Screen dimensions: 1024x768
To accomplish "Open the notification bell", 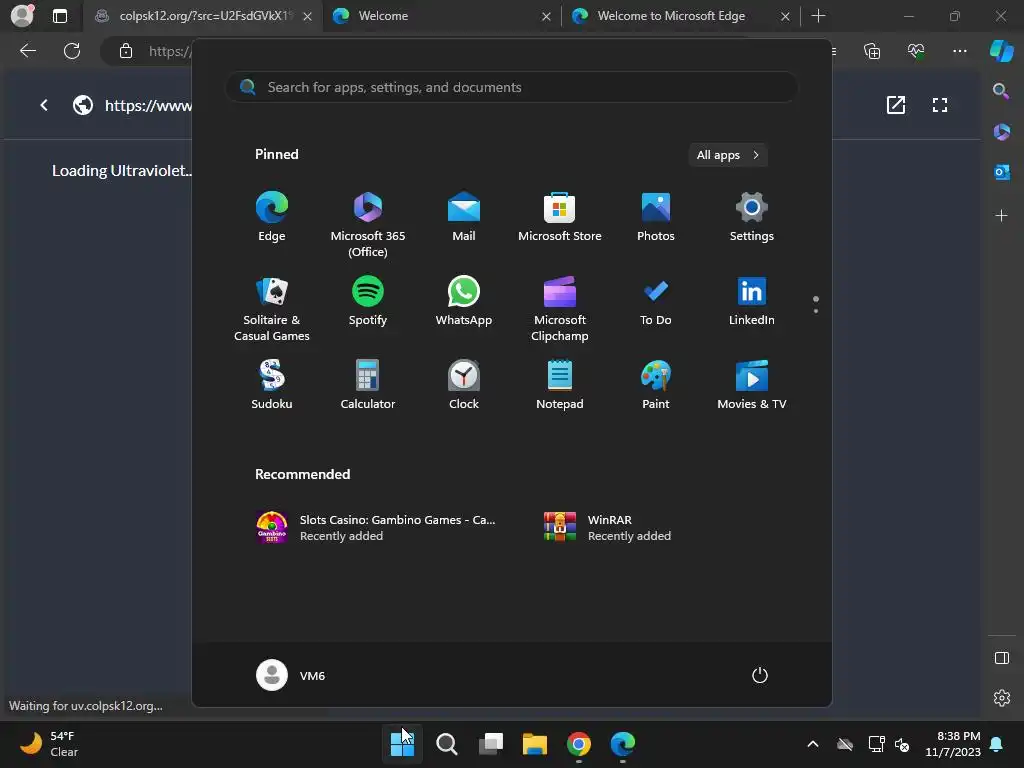I will click(997, 744).
